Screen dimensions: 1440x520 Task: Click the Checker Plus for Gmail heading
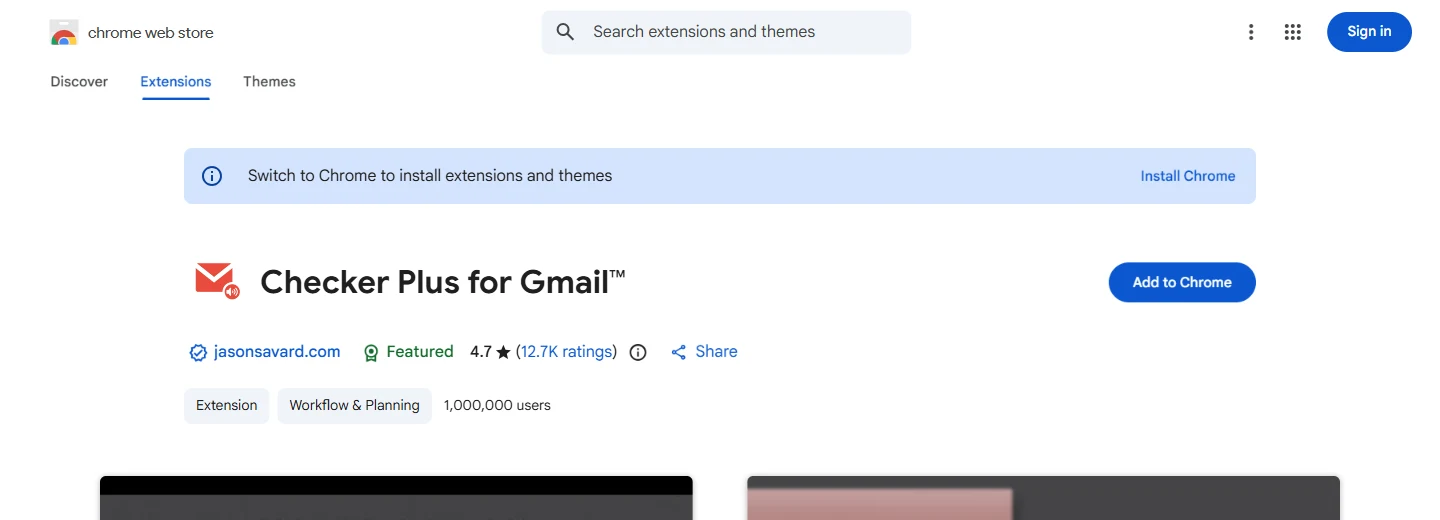click(443, 282)
